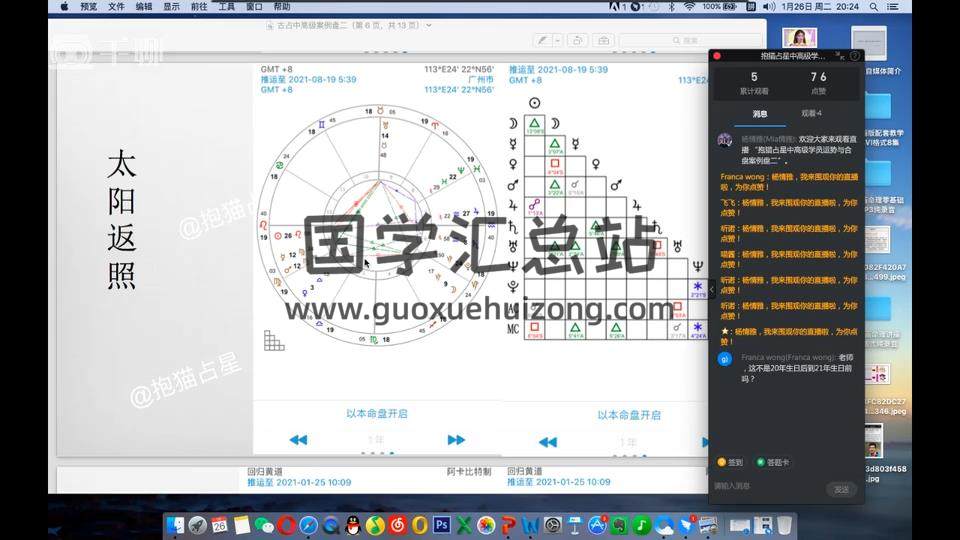Click the 发送 send button
960x540 pixels.
(x=842, y=489)
